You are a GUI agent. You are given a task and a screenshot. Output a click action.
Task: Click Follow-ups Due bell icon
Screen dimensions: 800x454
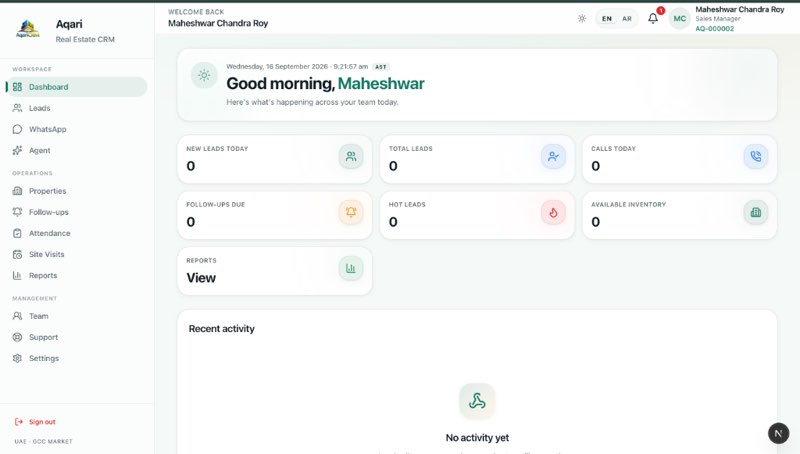click(351, 212)
